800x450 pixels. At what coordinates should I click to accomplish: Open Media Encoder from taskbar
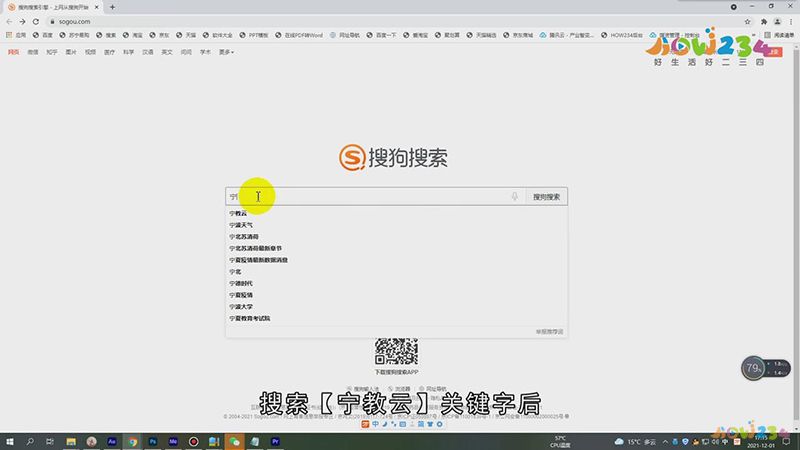173,441
